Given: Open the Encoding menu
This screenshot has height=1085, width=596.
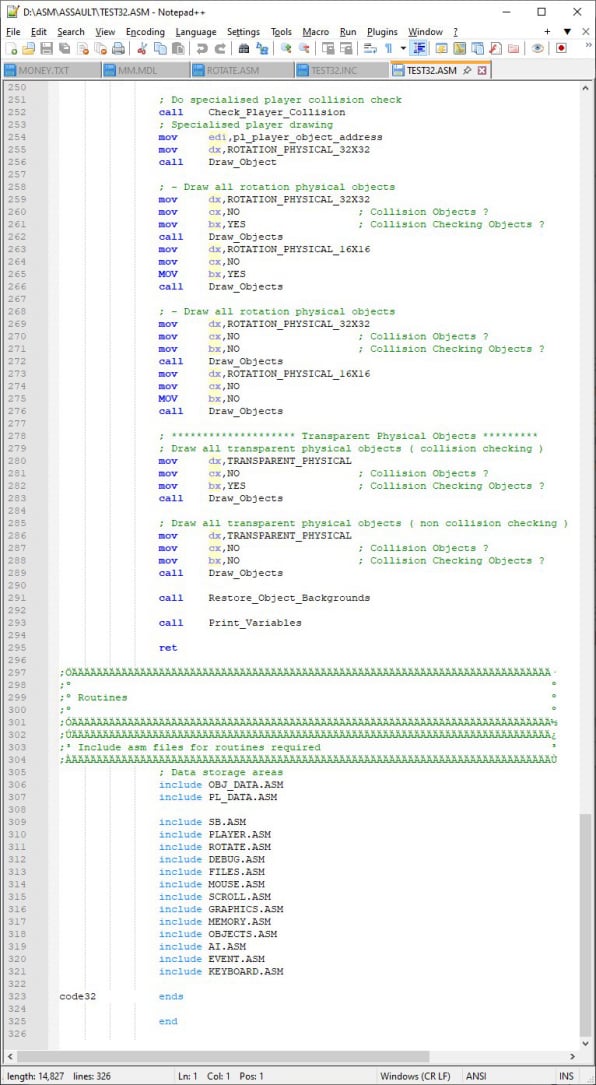Looking at the screenshot, I should tap(145, 32).
